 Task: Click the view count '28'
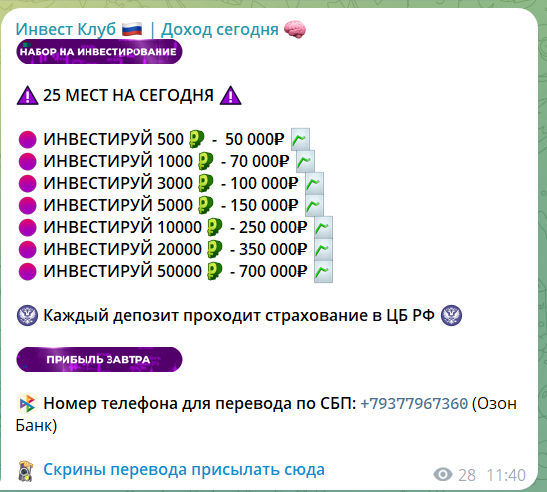coord(467,475)
